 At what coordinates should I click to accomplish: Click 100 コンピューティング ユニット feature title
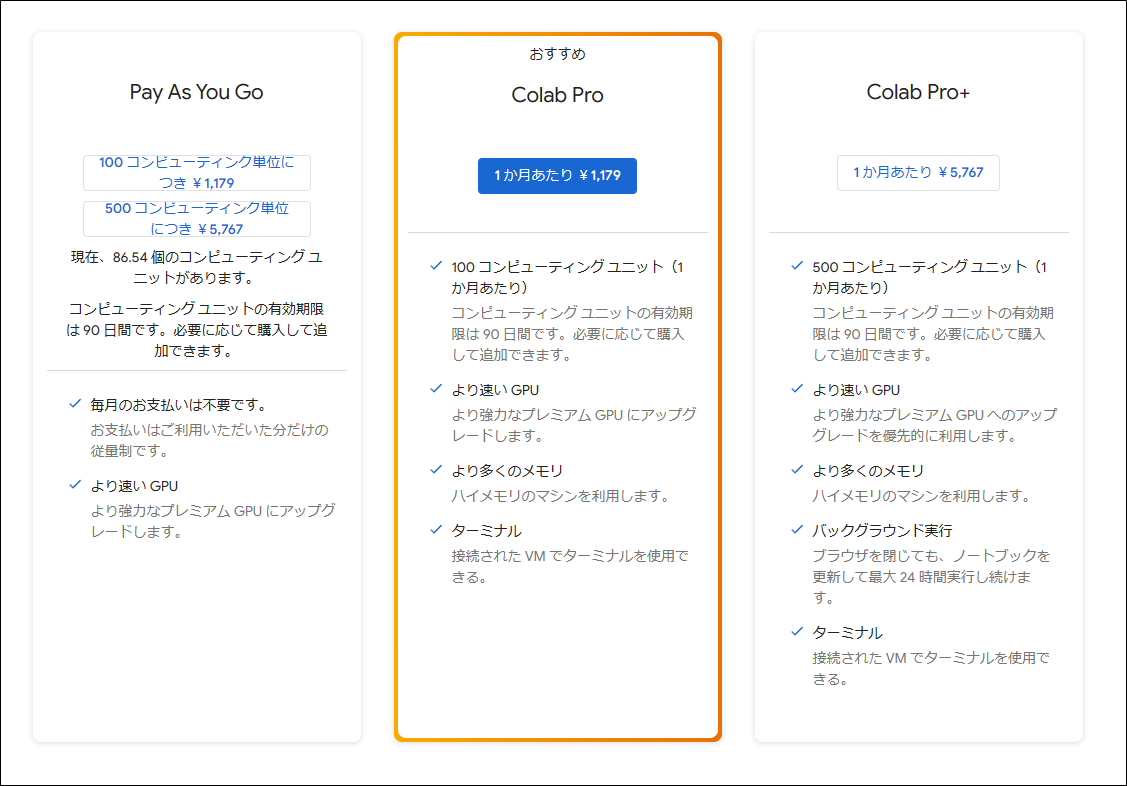pyautogui.click(x=567, y=277)
